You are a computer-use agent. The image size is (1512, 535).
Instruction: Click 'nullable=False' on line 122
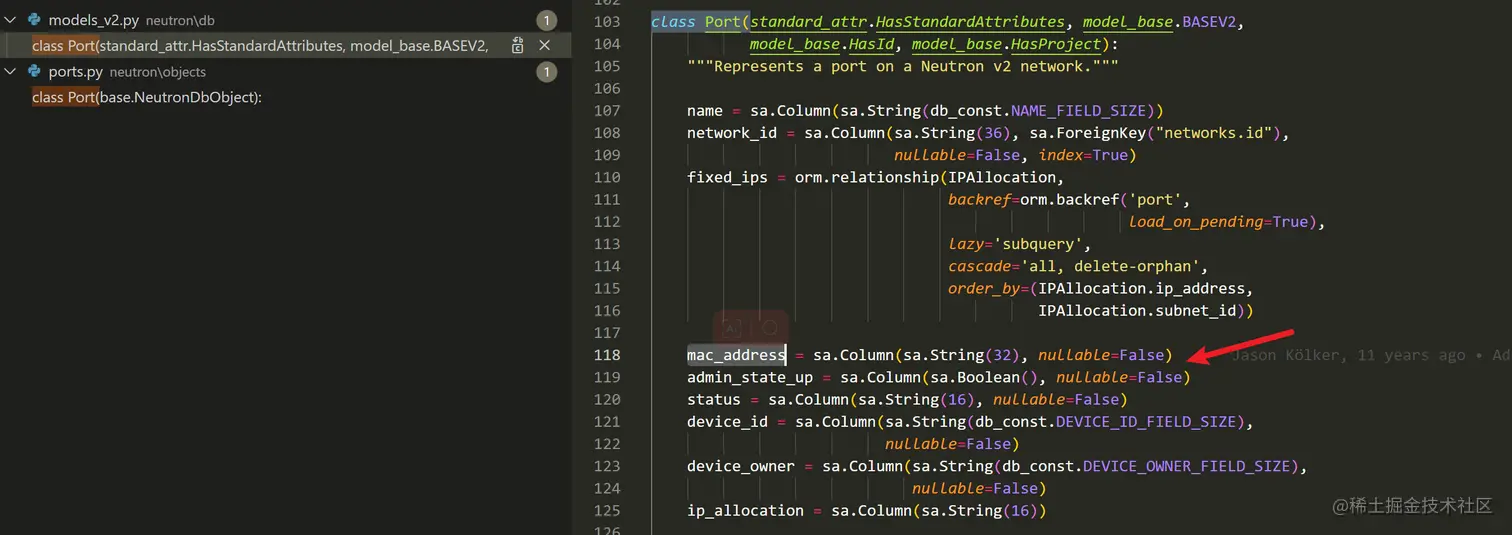tap(948, 444)
